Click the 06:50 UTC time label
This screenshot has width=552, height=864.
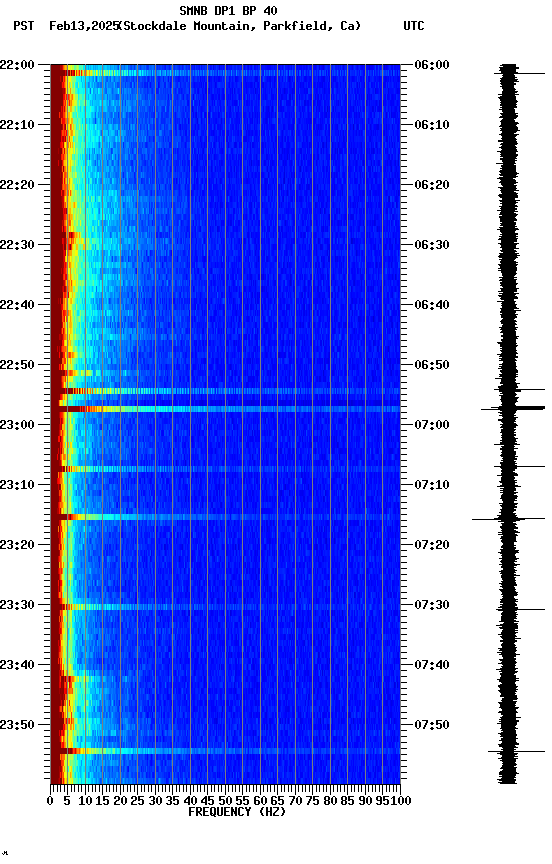click(x=431, y=365)
